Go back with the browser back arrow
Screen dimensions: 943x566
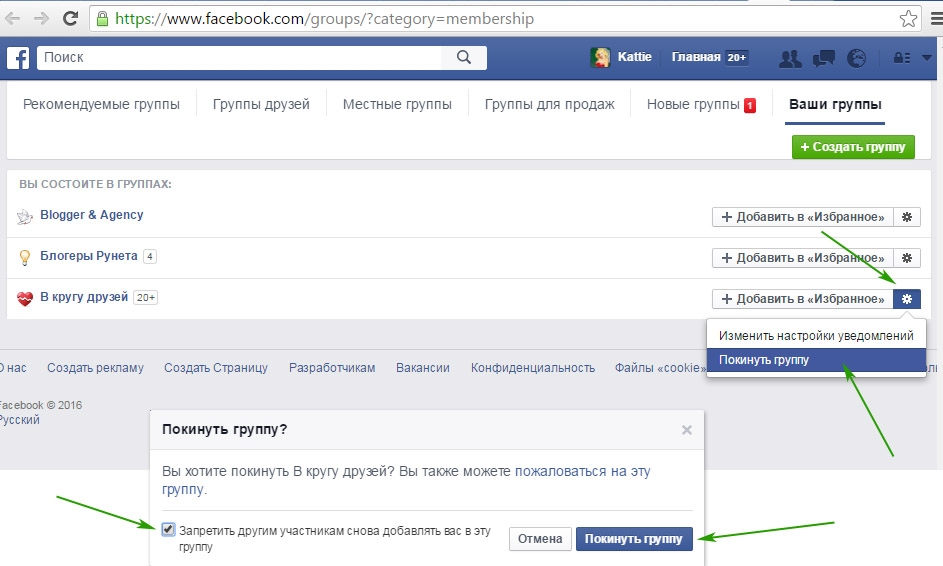[x=12, y=19]
